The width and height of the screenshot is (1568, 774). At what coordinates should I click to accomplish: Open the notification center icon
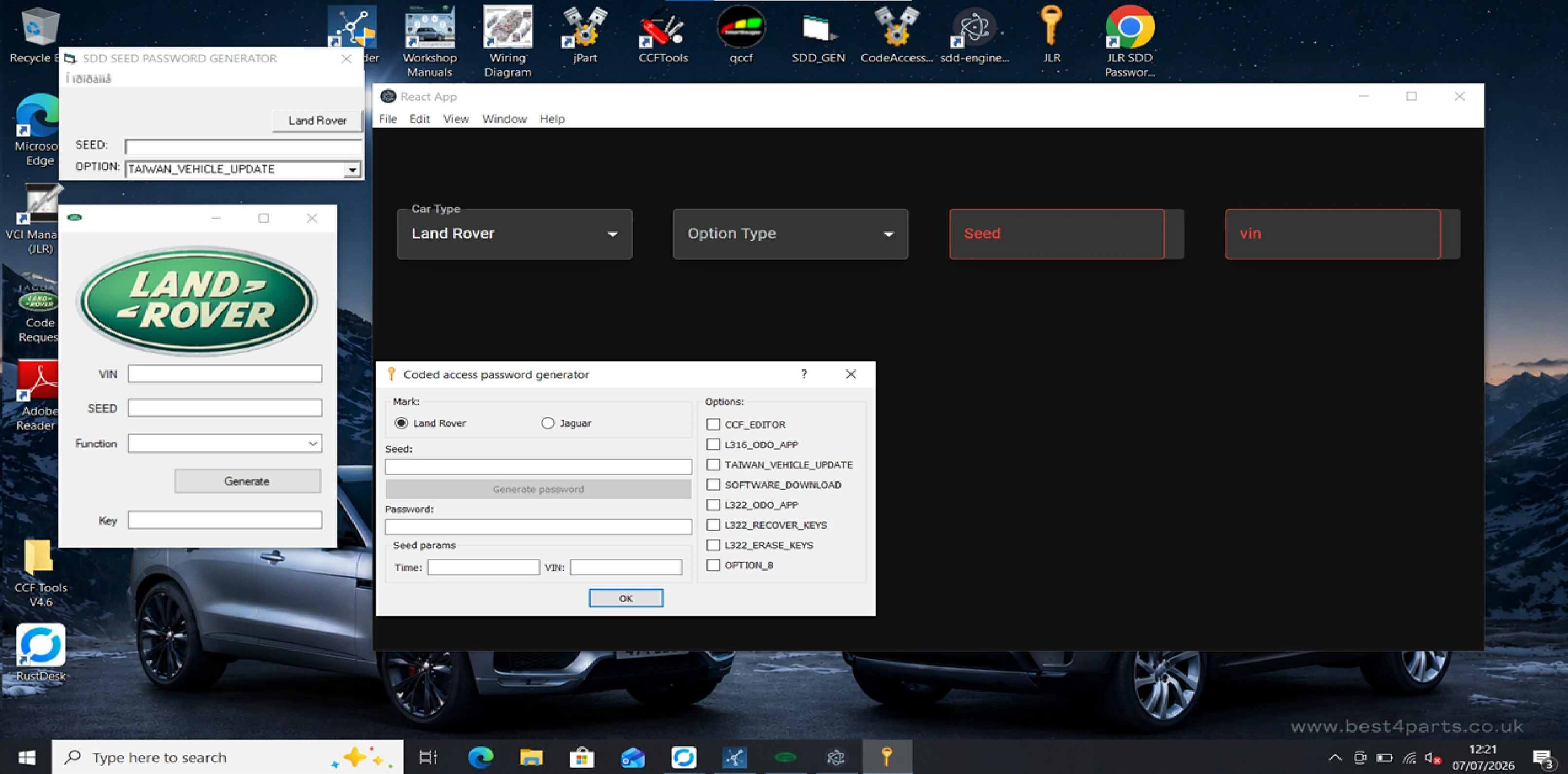(x=1543, y=758)
